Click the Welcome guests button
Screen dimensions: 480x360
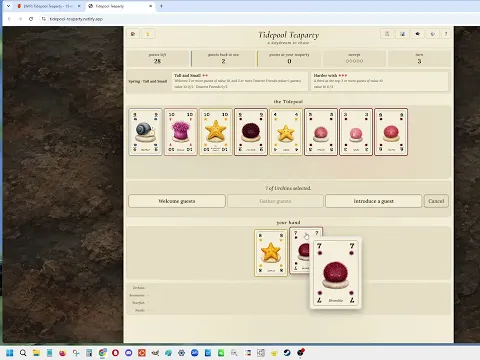177,201
